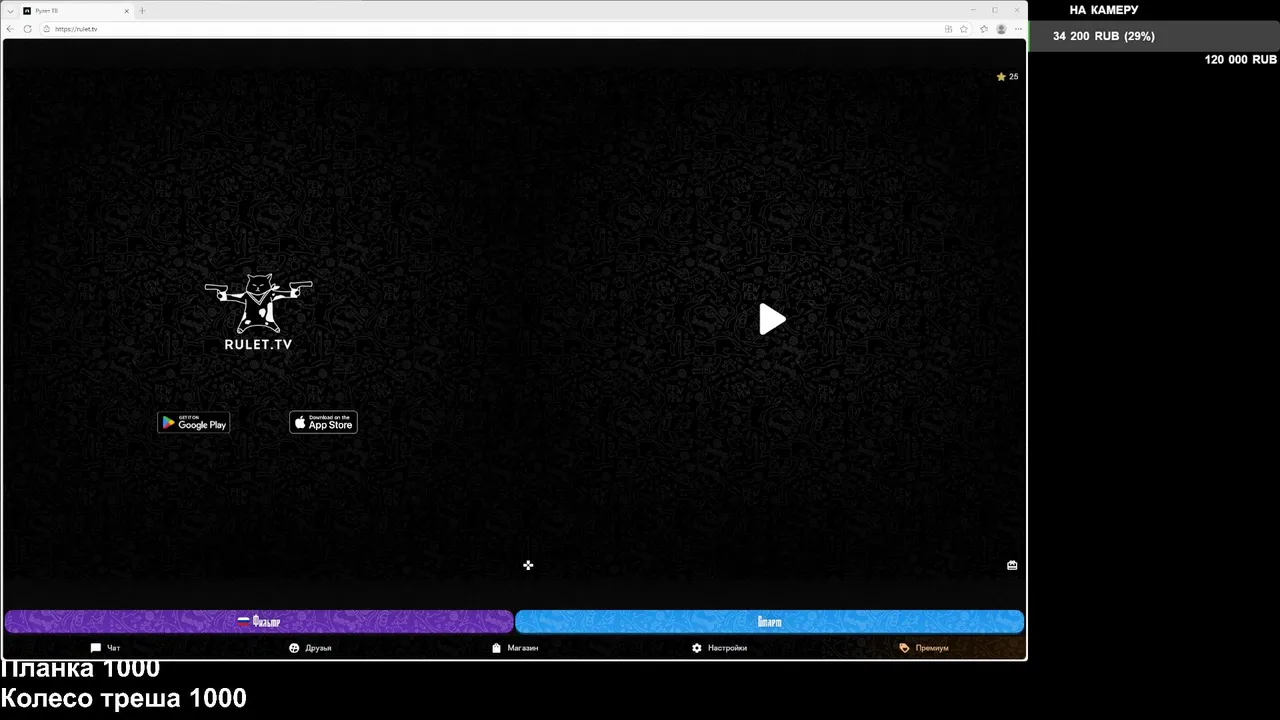Open a new browser tab with the plus
This screenshot has height=720, width=1280.
pyautogui.click(x=142, y=10)
